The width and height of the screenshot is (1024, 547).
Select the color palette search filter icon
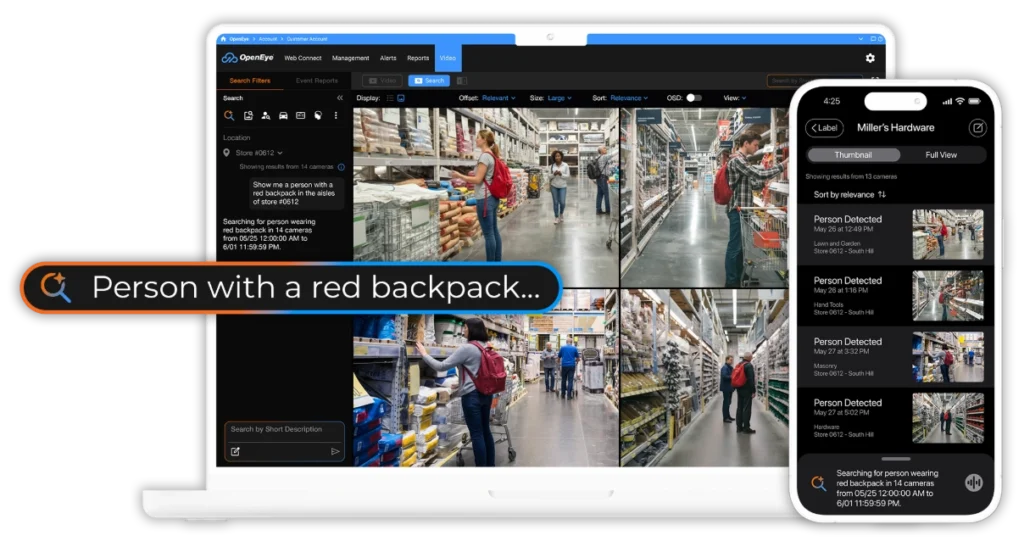tap(318, 116)
